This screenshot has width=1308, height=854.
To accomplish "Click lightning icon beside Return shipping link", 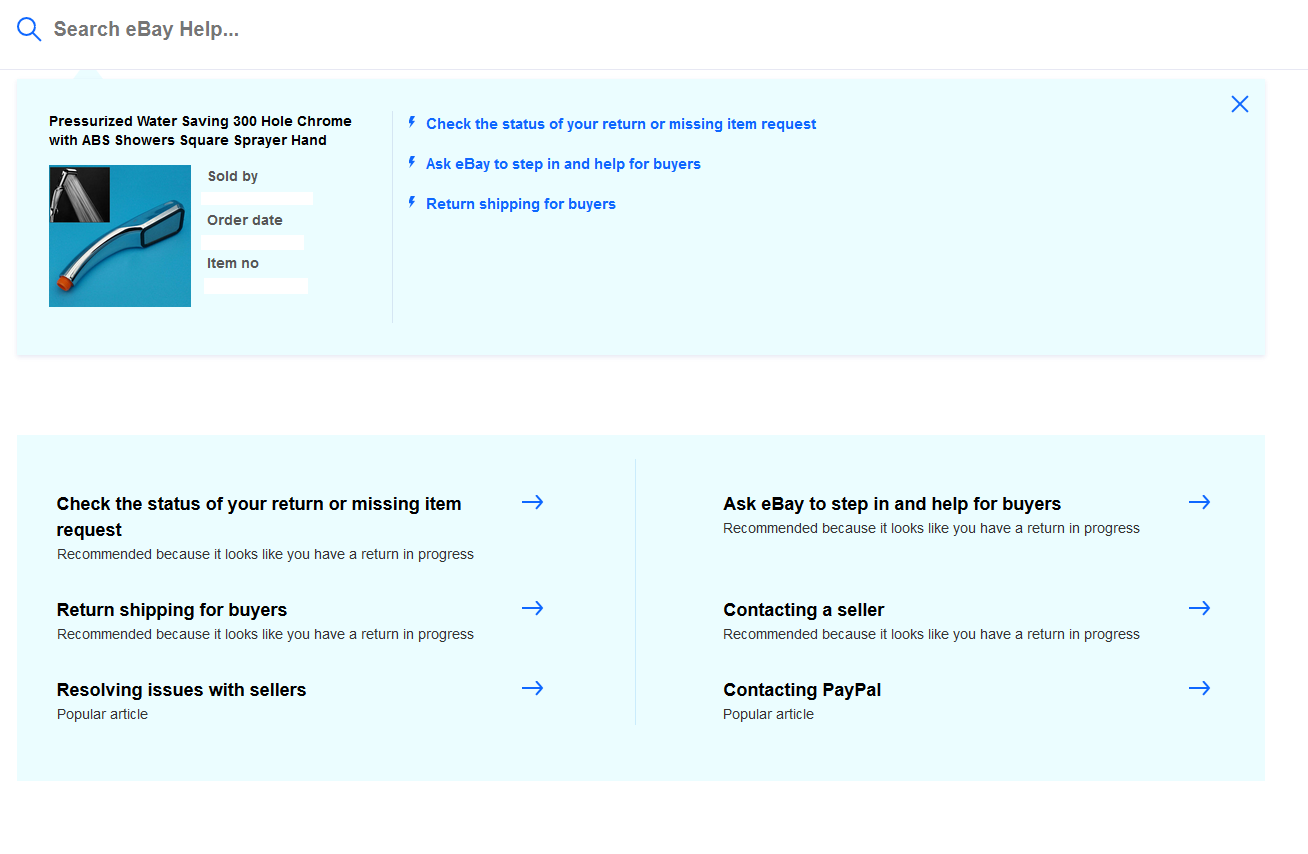I will [x=411, y=202].
